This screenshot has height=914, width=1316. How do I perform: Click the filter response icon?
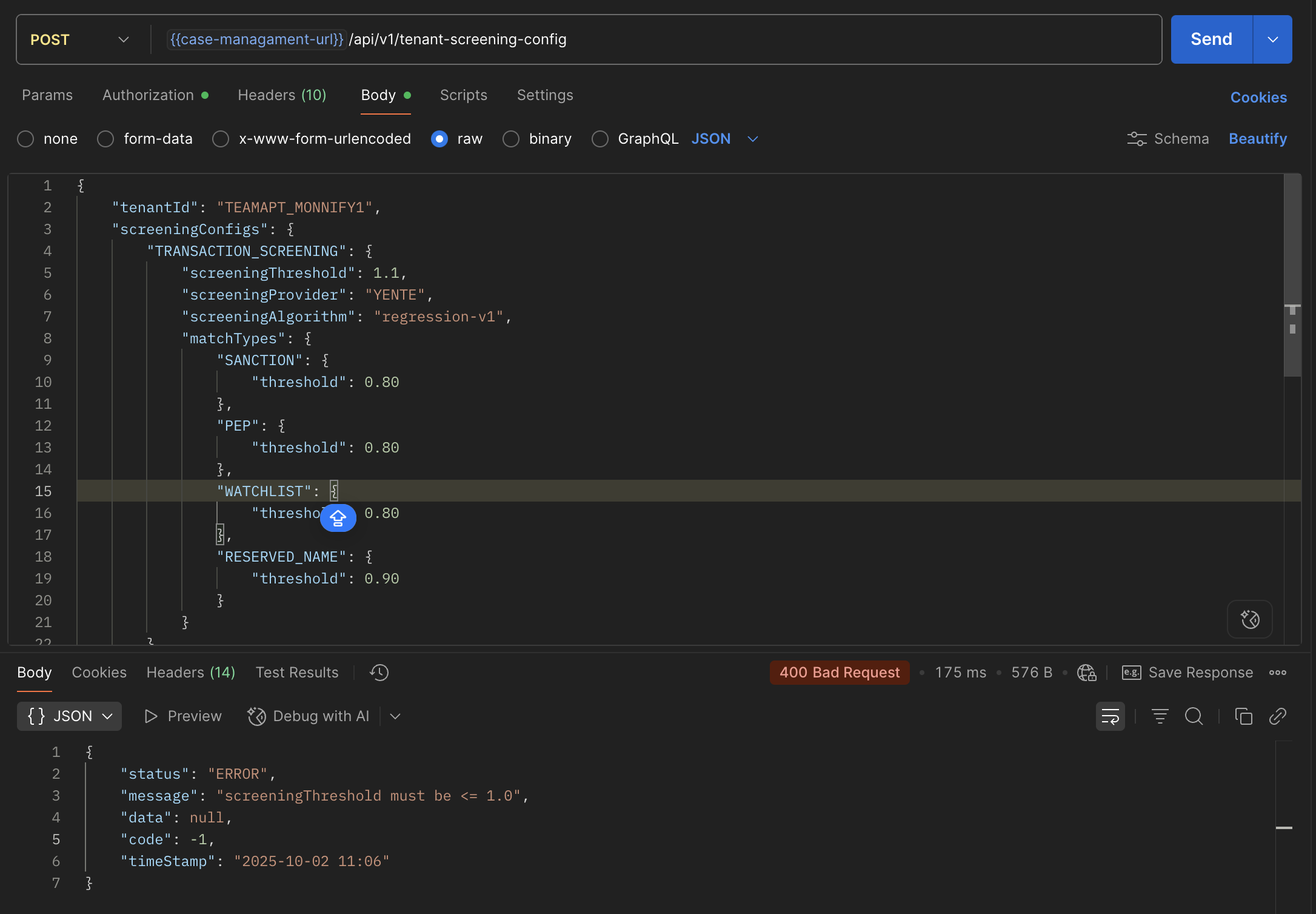(x=1160, y=716)
